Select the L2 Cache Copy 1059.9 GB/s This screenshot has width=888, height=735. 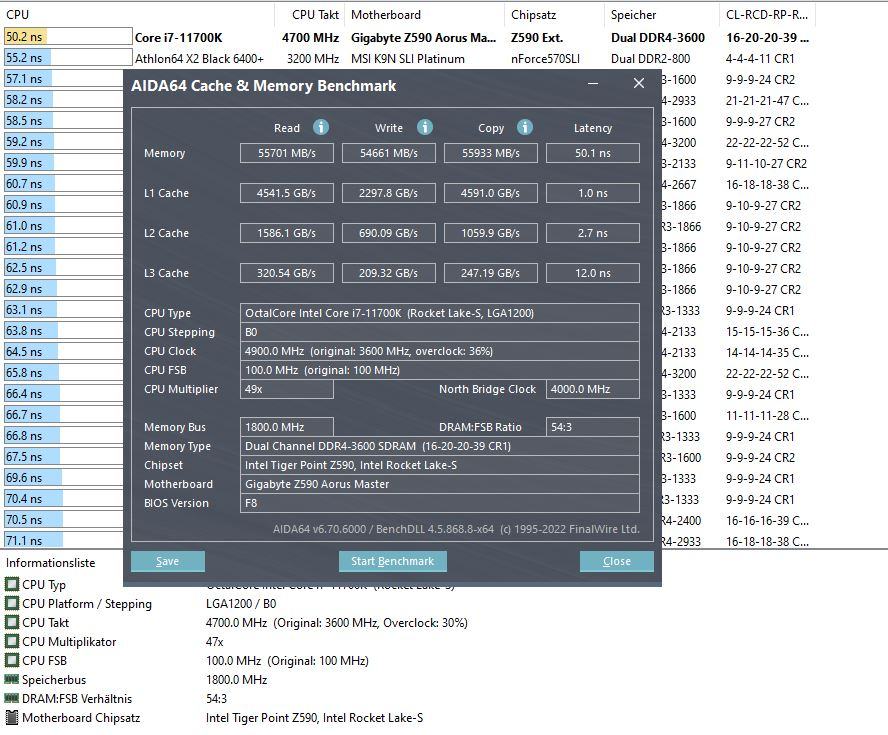[490, 233]
